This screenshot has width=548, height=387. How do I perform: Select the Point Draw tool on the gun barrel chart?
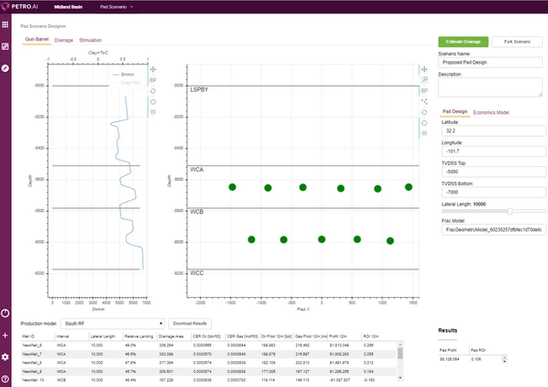[424, 101]
